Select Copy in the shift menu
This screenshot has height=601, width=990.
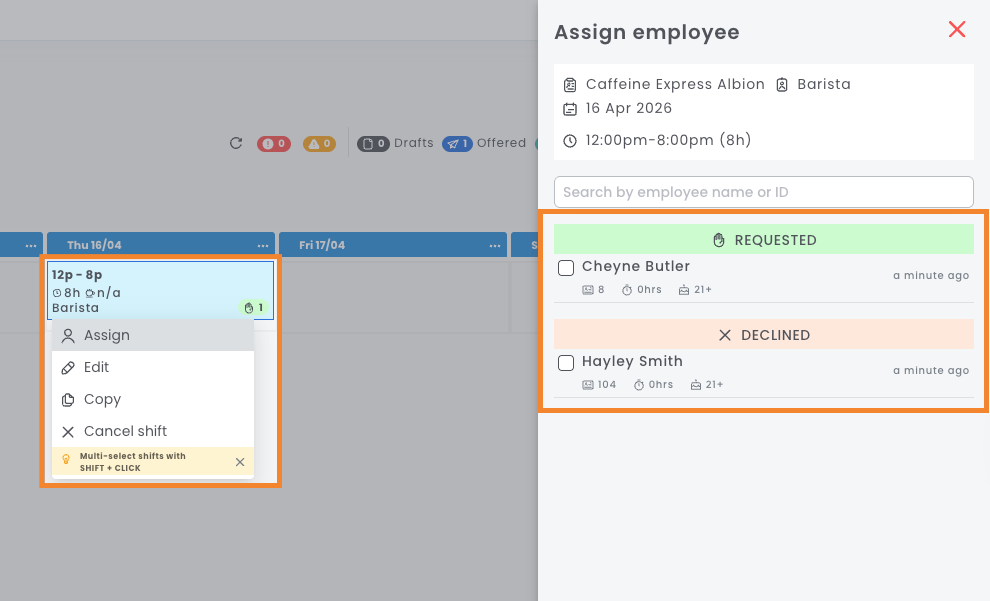[x=102, y=400]
